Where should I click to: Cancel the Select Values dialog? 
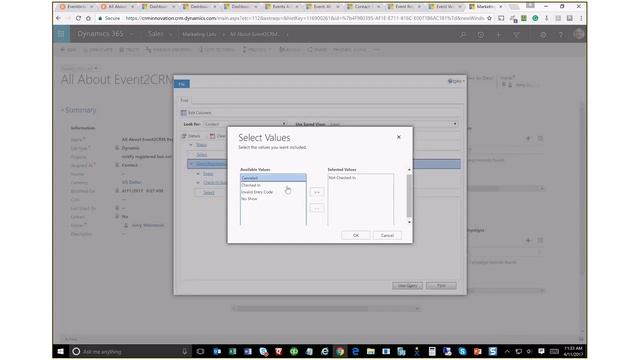[387, 236]
